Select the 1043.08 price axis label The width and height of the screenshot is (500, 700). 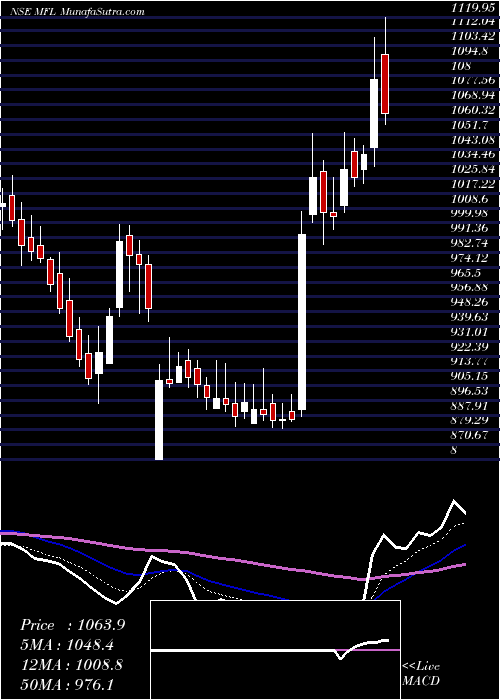click(473, 139)
